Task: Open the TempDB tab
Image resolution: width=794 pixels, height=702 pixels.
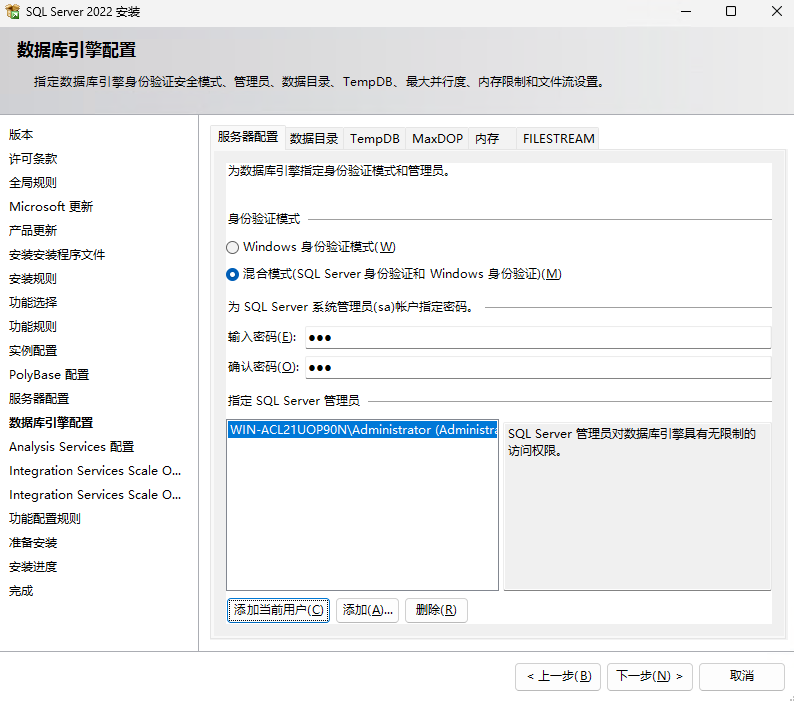Action: (x=374, y=139)
